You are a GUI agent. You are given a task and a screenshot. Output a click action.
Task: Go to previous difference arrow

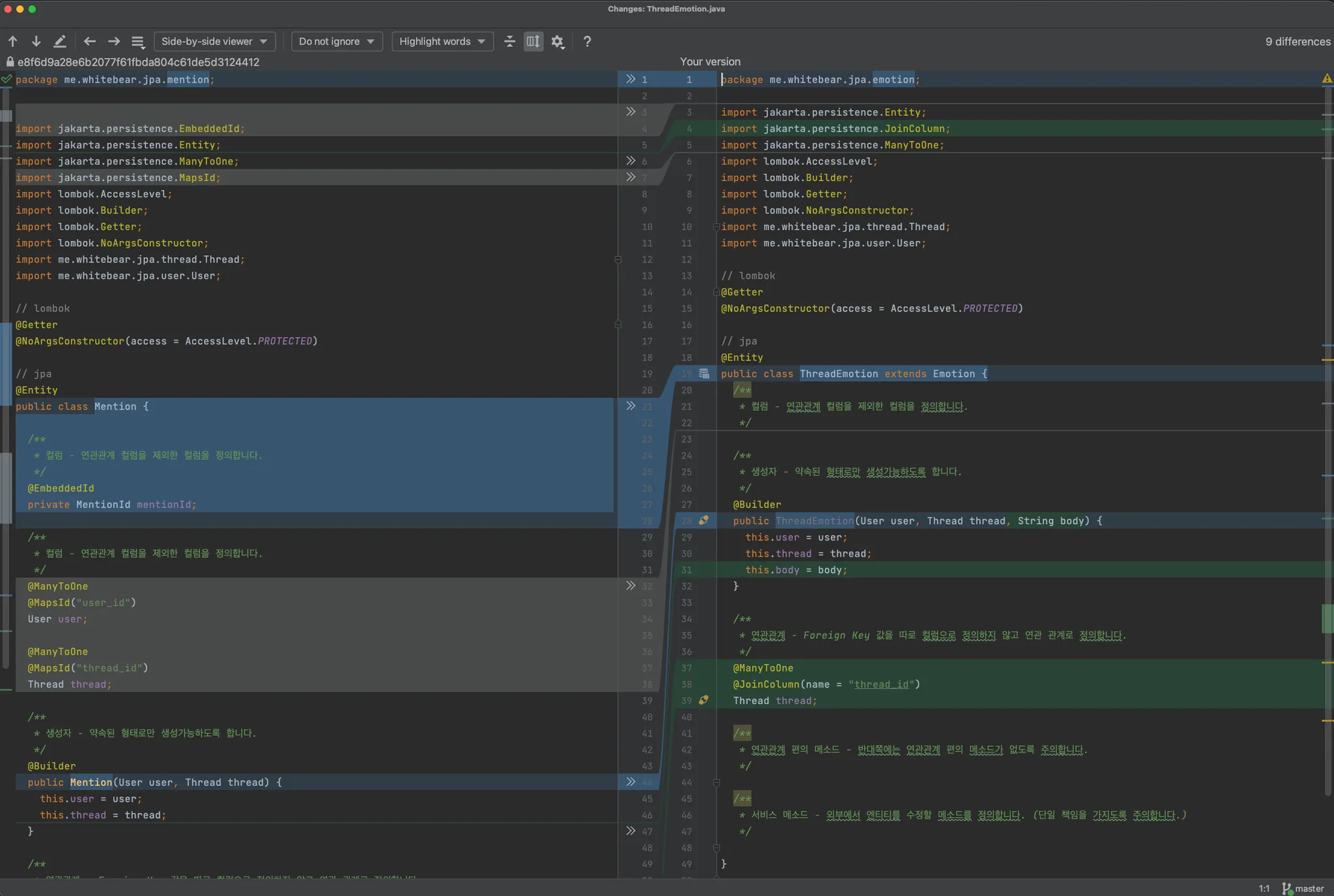(x=13, y=42)
